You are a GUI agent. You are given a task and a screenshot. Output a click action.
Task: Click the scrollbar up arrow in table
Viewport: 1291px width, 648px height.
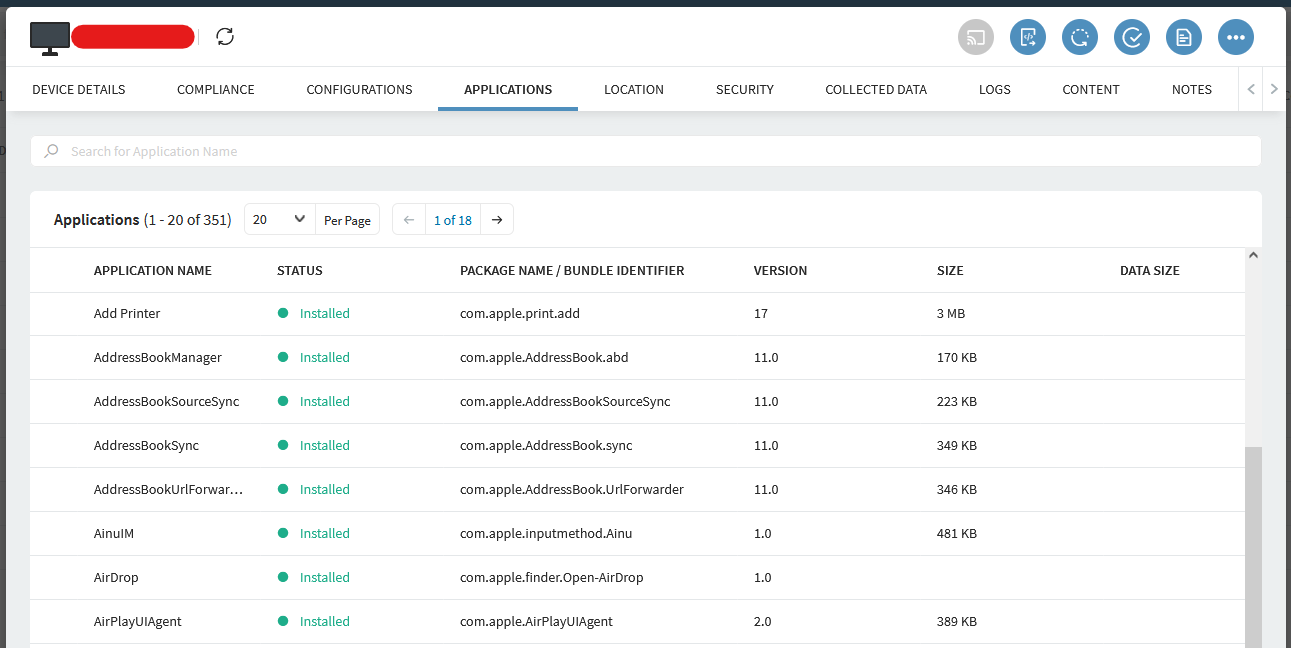1254,257
